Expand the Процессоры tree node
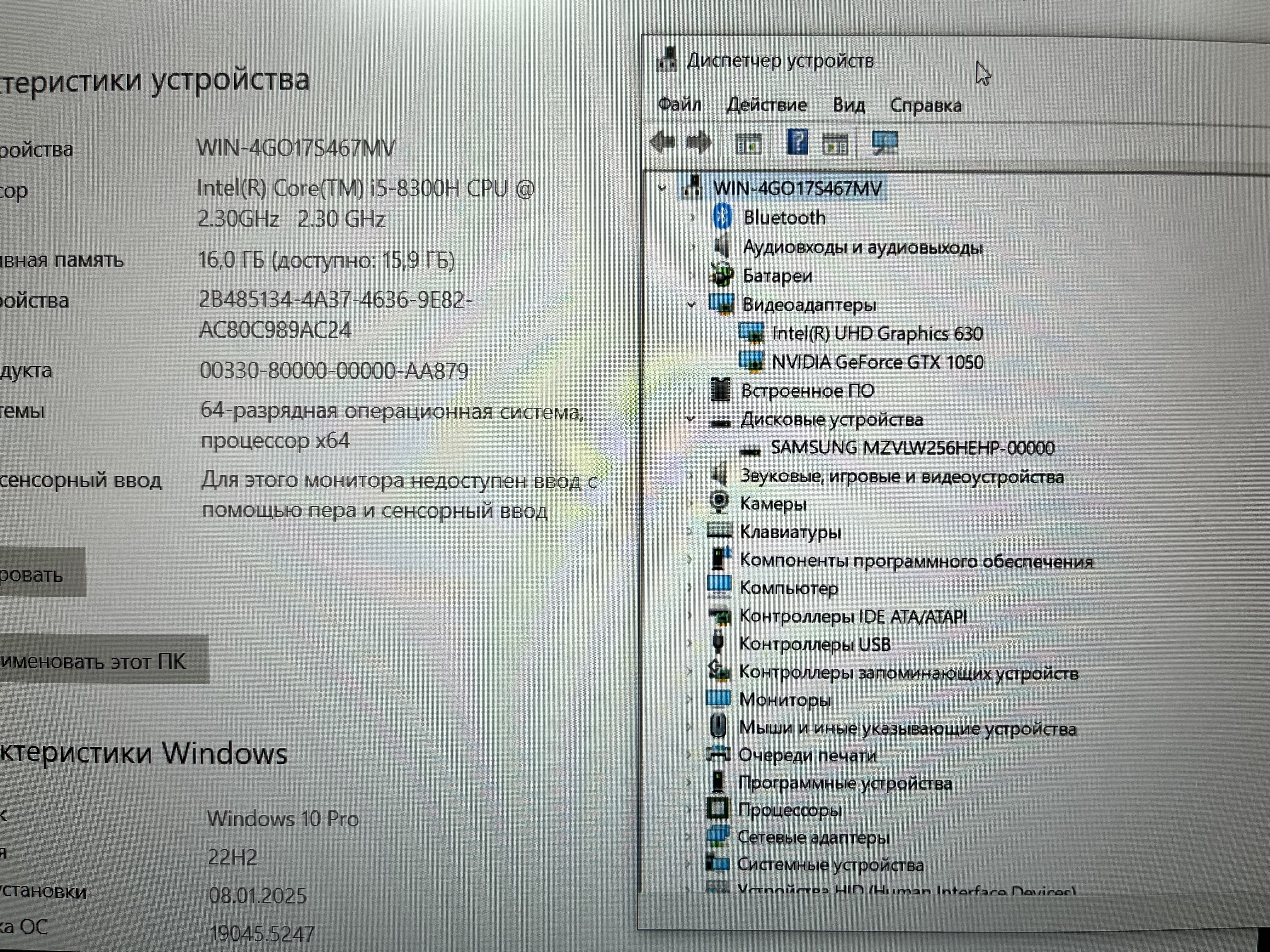Viewport: 1270px width, 952px height. tap(689, 810)
